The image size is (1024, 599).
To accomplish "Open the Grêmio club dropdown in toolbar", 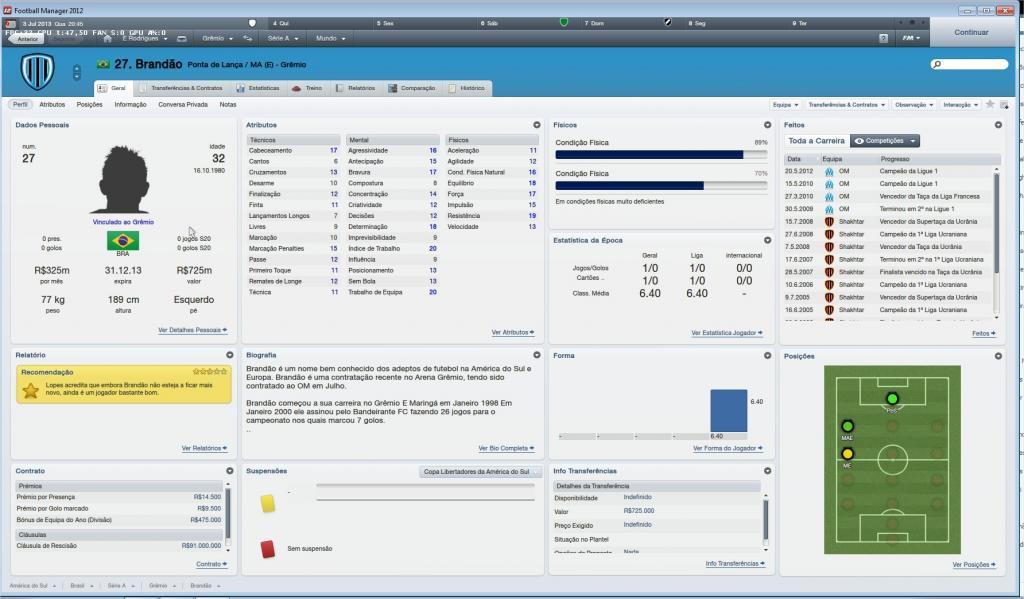I will [217, 39].
